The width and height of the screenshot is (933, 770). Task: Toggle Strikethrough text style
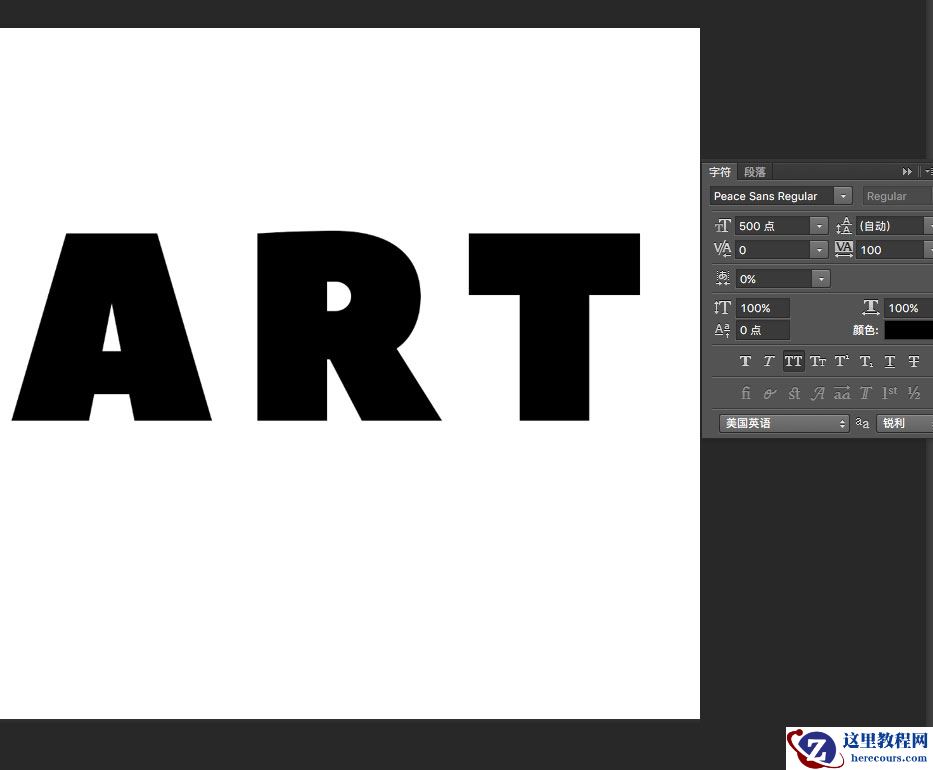913,361
